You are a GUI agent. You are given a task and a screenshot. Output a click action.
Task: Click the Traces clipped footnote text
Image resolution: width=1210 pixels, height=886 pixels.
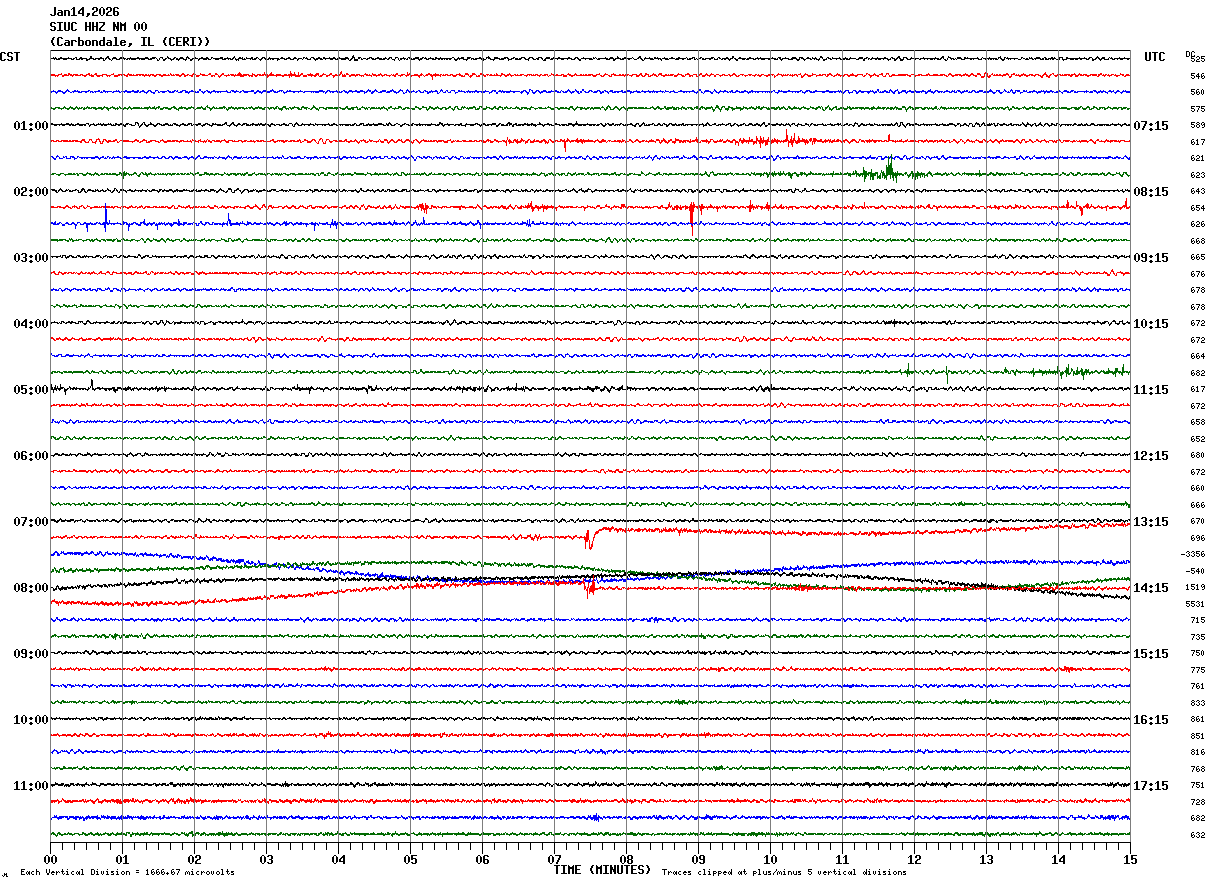784,873
